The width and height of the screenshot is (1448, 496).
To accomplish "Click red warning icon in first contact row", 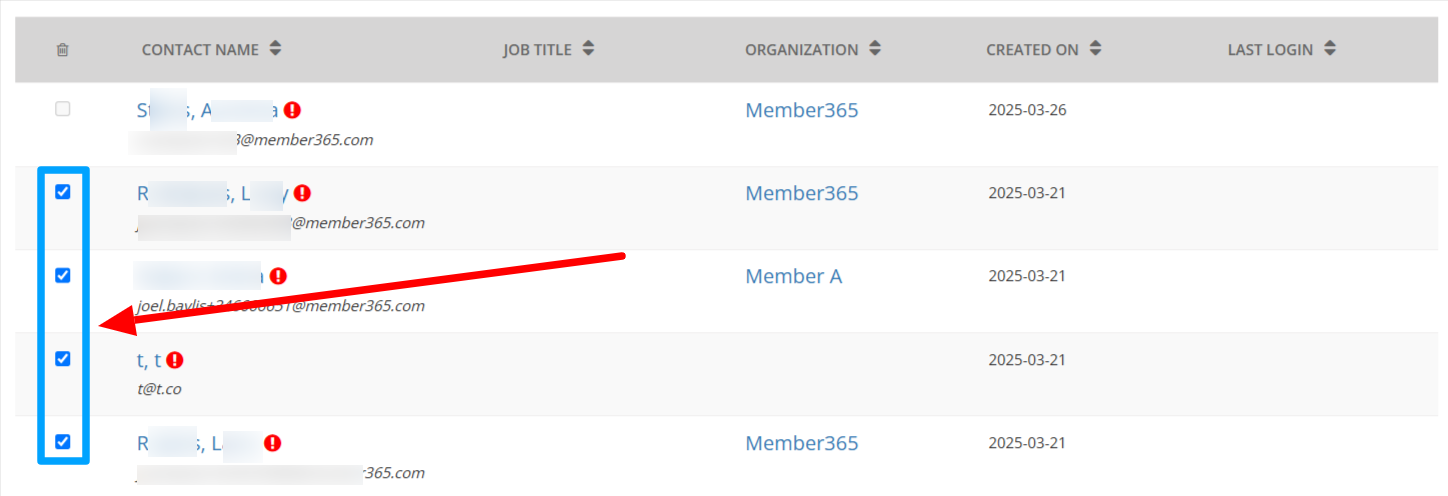I will [x=292, y=110].
